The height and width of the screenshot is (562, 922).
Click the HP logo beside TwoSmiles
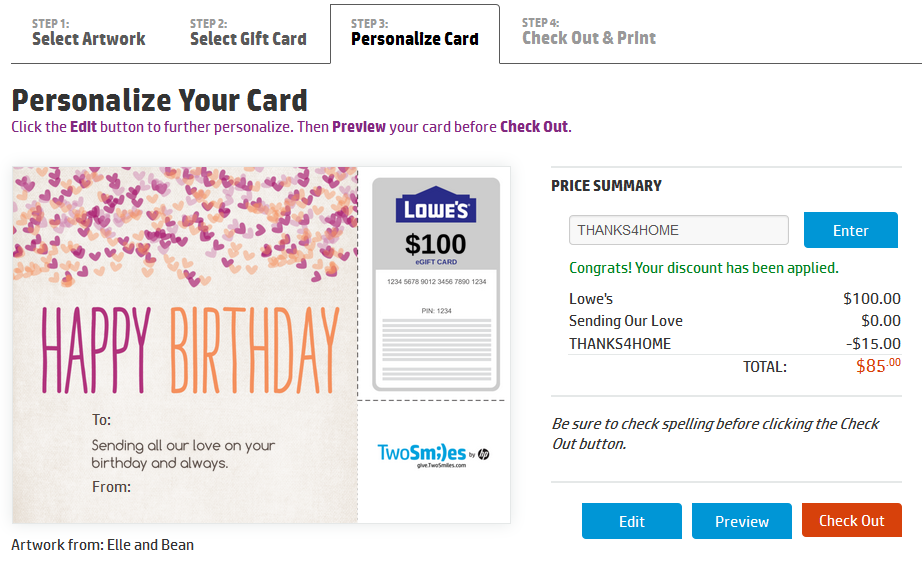[x=483, y=454]
